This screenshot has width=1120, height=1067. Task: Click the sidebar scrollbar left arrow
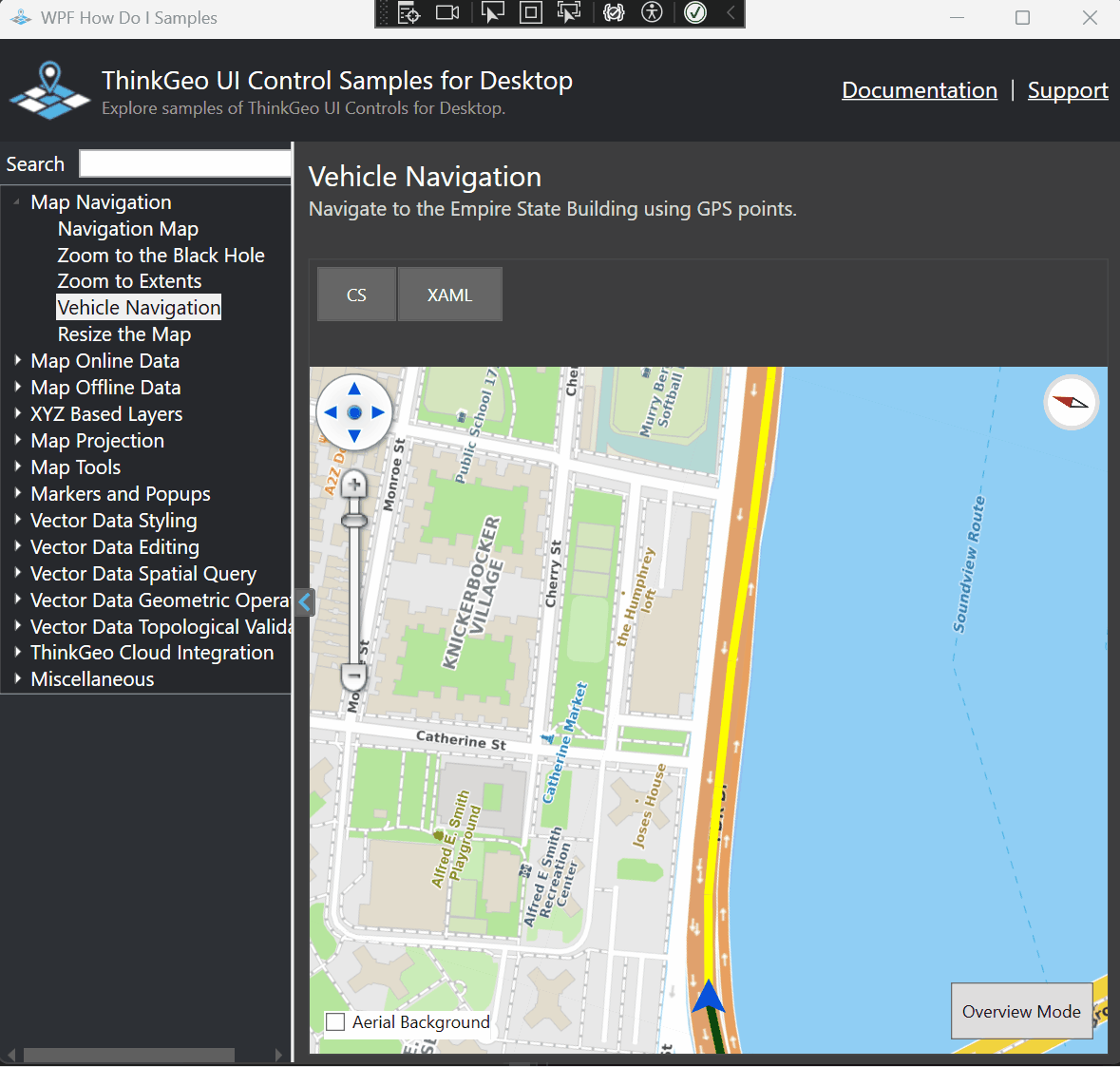(x=10, y=1055)
